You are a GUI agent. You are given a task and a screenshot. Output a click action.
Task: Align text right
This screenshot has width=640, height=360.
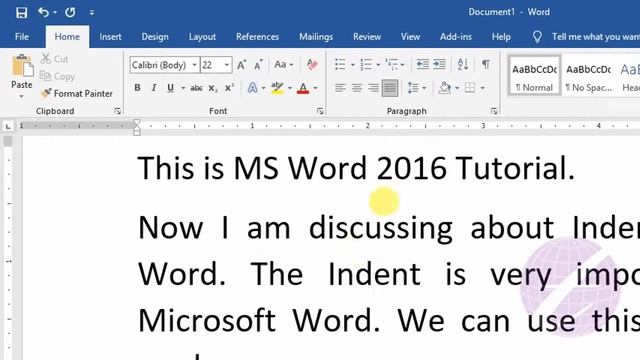coord(373,88)
